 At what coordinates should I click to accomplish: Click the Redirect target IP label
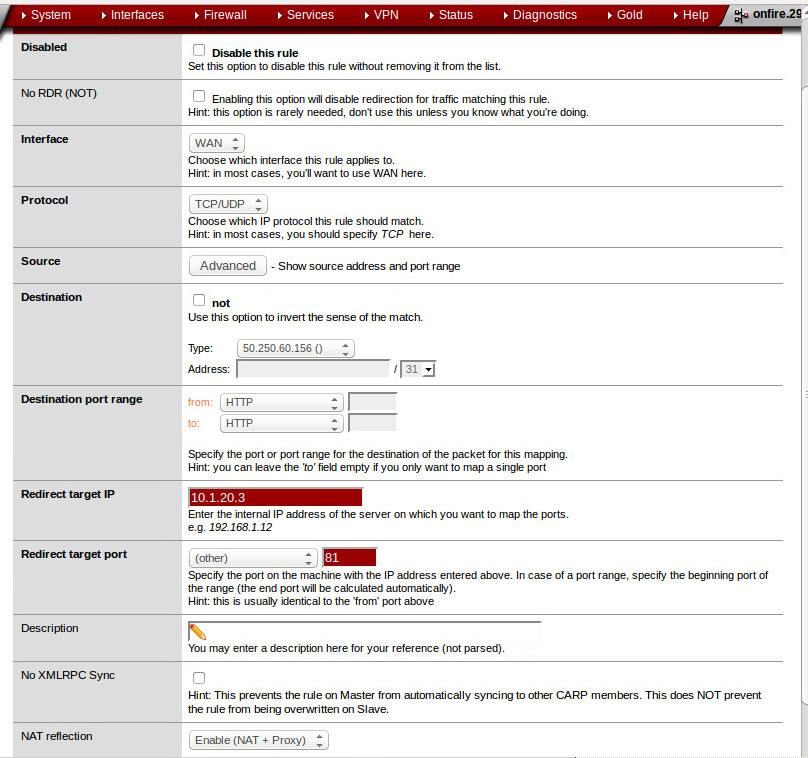pyautogui.click(x=68, y=494)
